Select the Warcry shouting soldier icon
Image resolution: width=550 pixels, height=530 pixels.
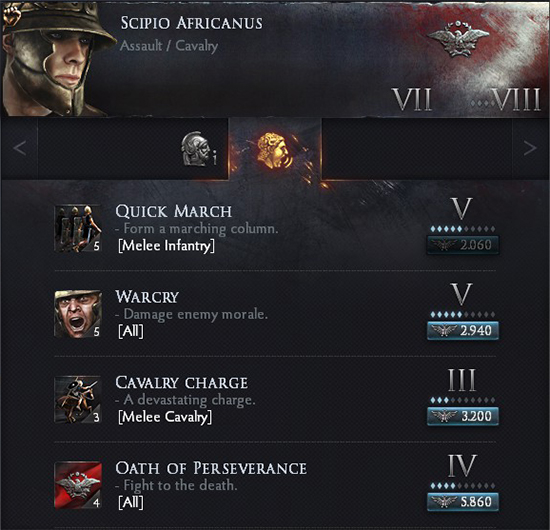point(78,314)
